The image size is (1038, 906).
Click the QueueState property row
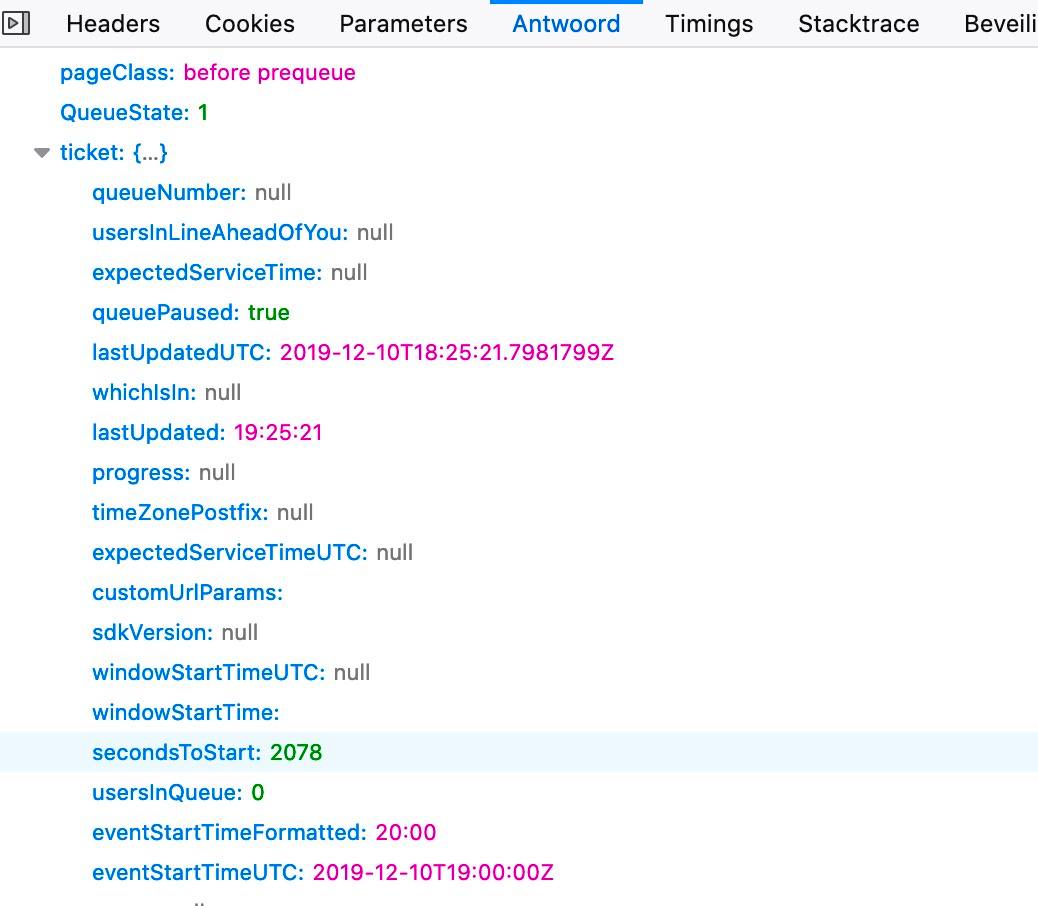134,113
